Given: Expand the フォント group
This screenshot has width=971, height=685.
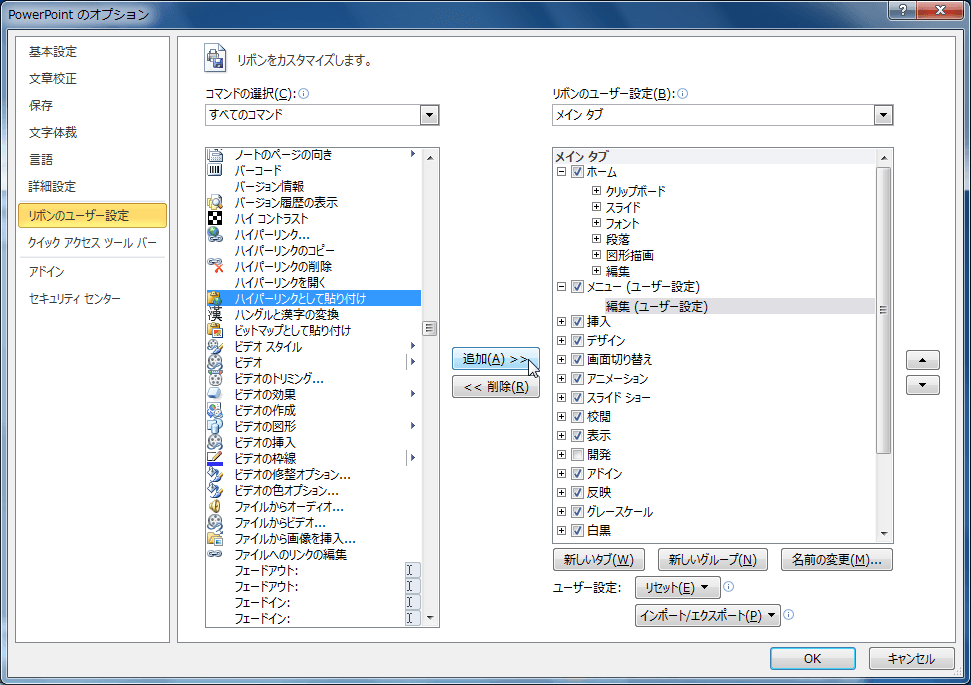Looking at the screenshot, I should point(596,223).
